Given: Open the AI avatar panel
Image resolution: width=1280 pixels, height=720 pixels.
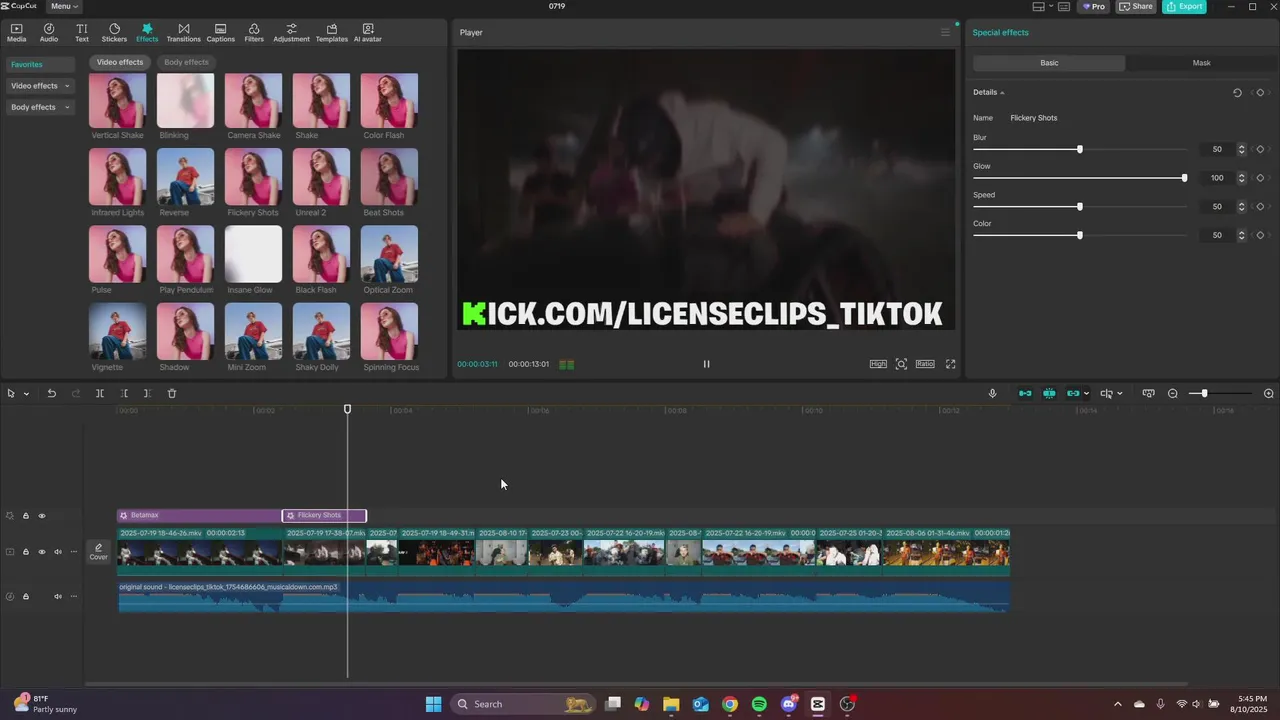Looking at the screenshot, I should click(x=367, y=33).
